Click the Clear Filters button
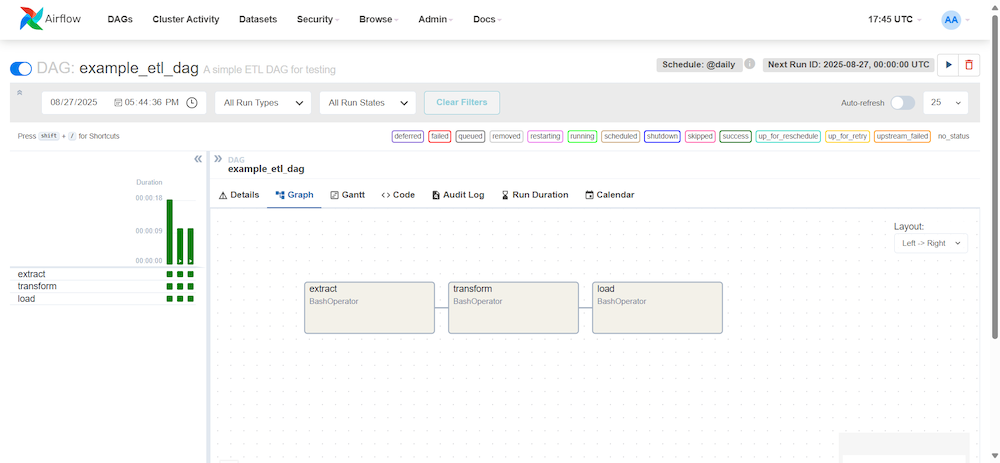 coord(462,103)
